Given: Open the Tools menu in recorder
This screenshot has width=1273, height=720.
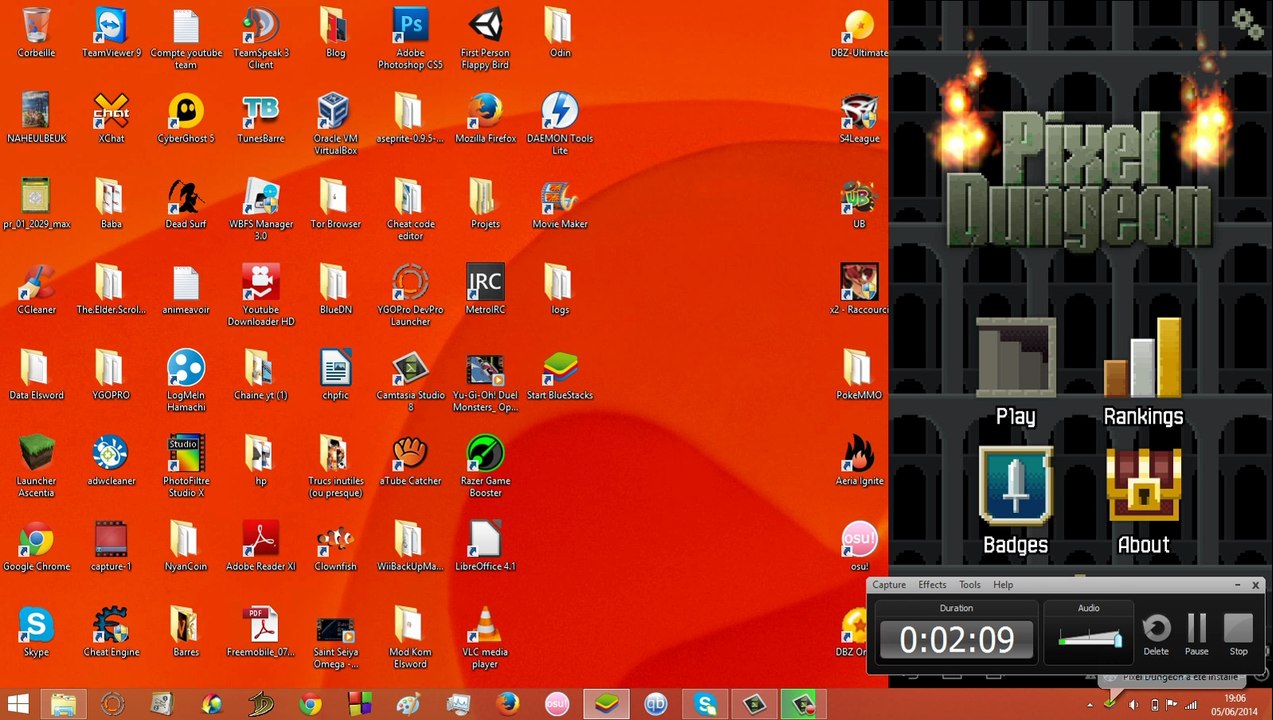Looking at the screenshot, I should pos(970,585).
